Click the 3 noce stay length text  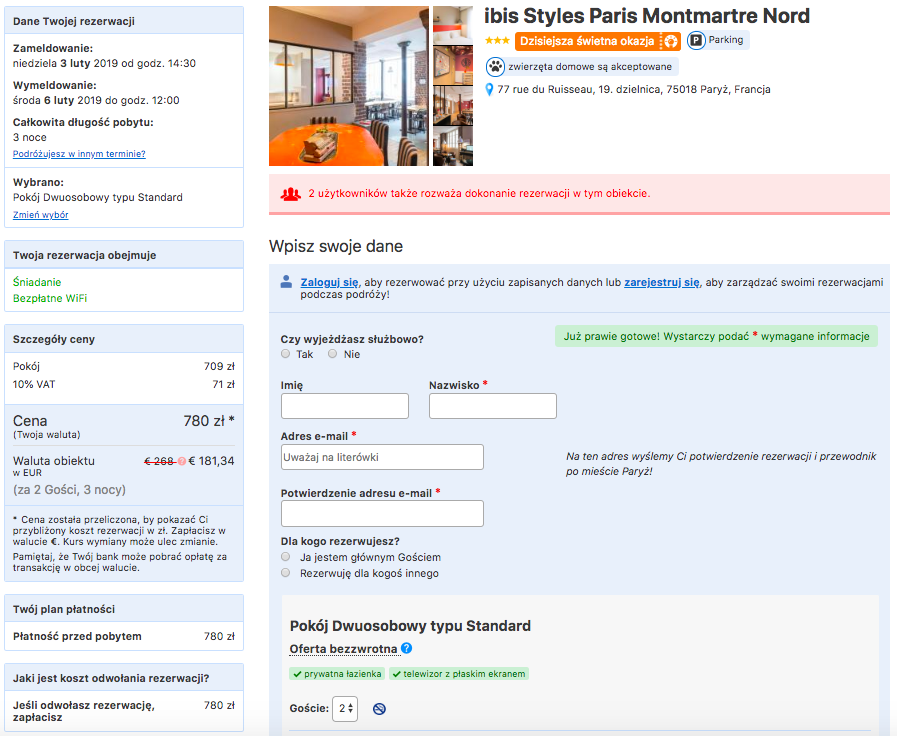[x=30, y=137]
